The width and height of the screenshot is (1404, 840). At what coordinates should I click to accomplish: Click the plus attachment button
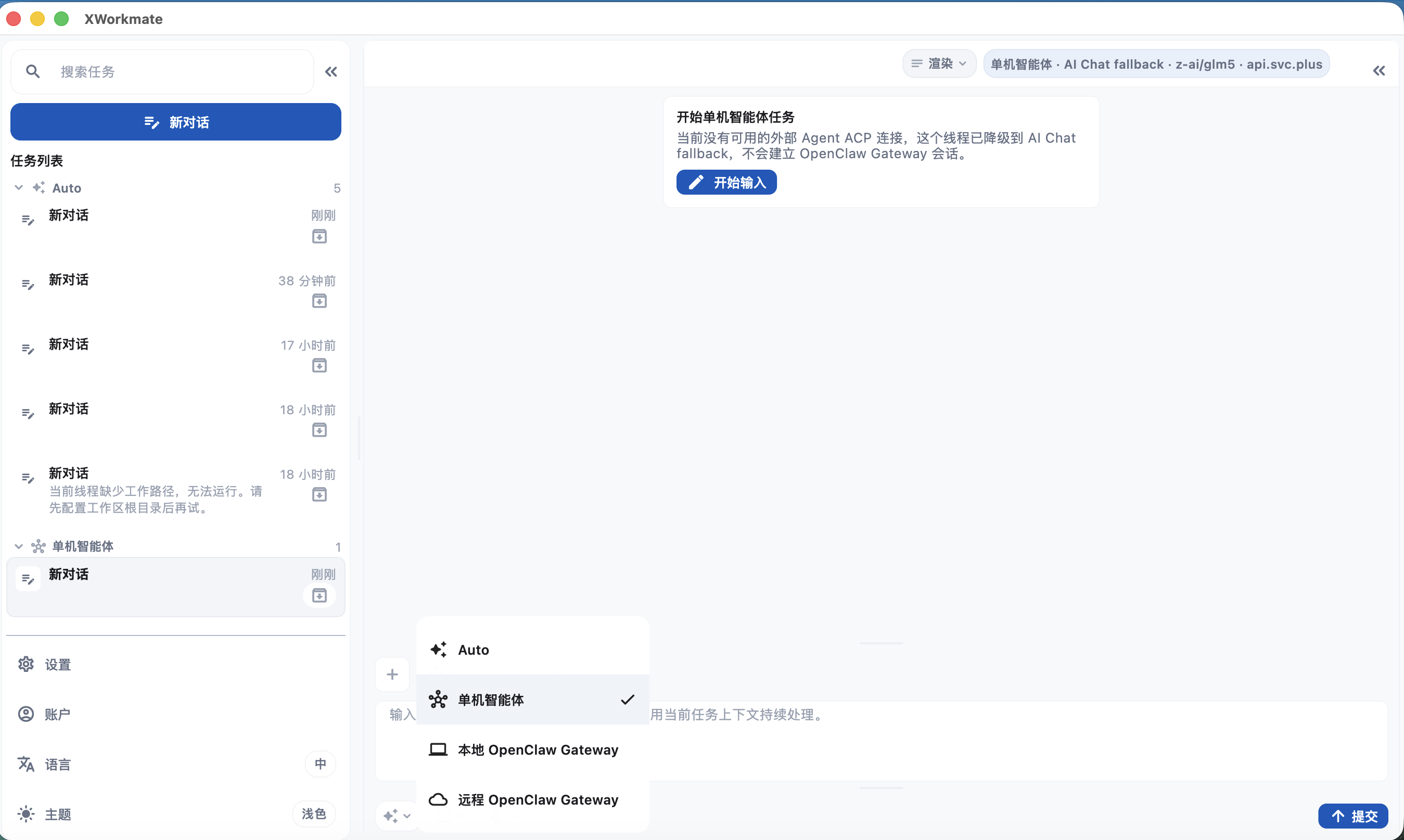pos(392,674)
